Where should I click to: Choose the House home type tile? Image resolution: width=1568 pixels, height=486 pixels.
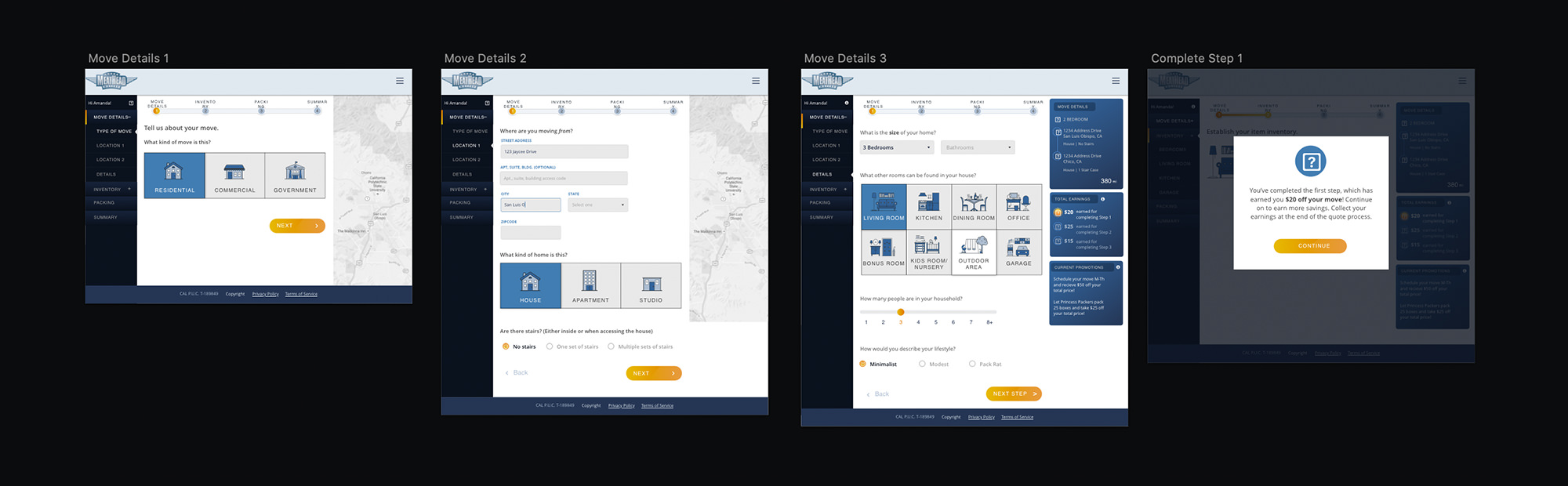point(530,285)
